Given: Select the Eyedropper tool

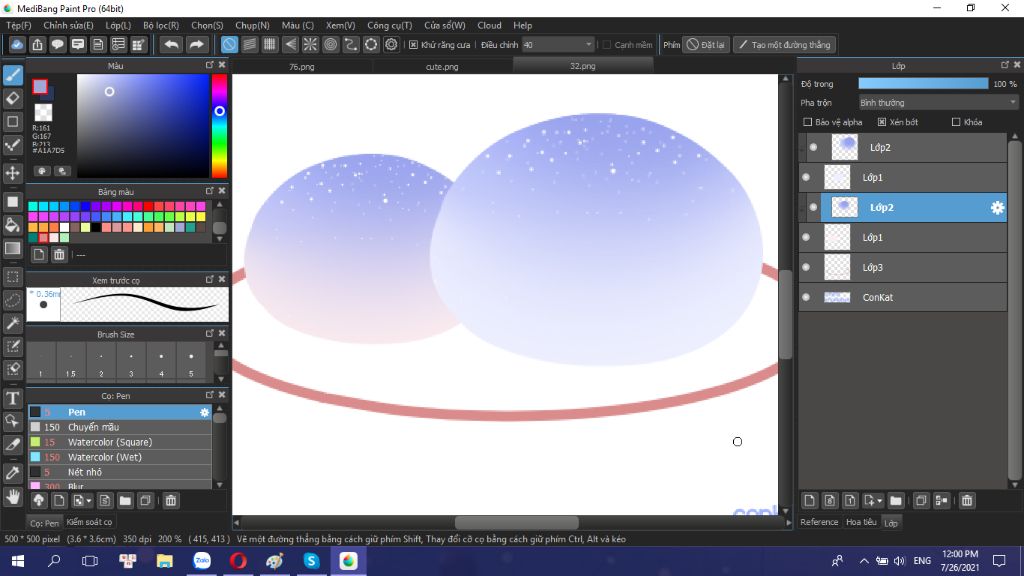Looking at the screenshot, I should (13, 473).
